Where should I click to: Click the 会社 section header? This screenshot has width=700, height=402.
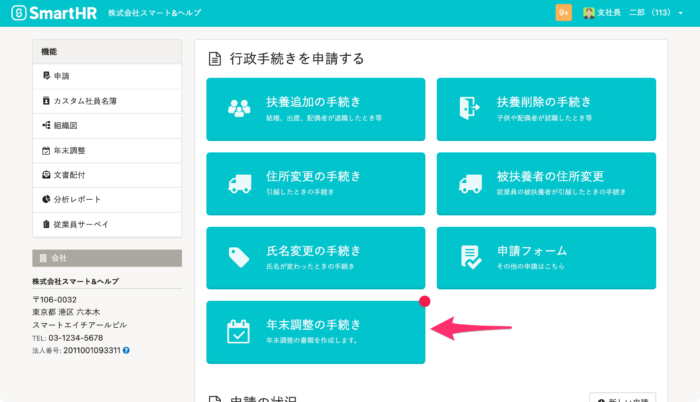point(107,258)
